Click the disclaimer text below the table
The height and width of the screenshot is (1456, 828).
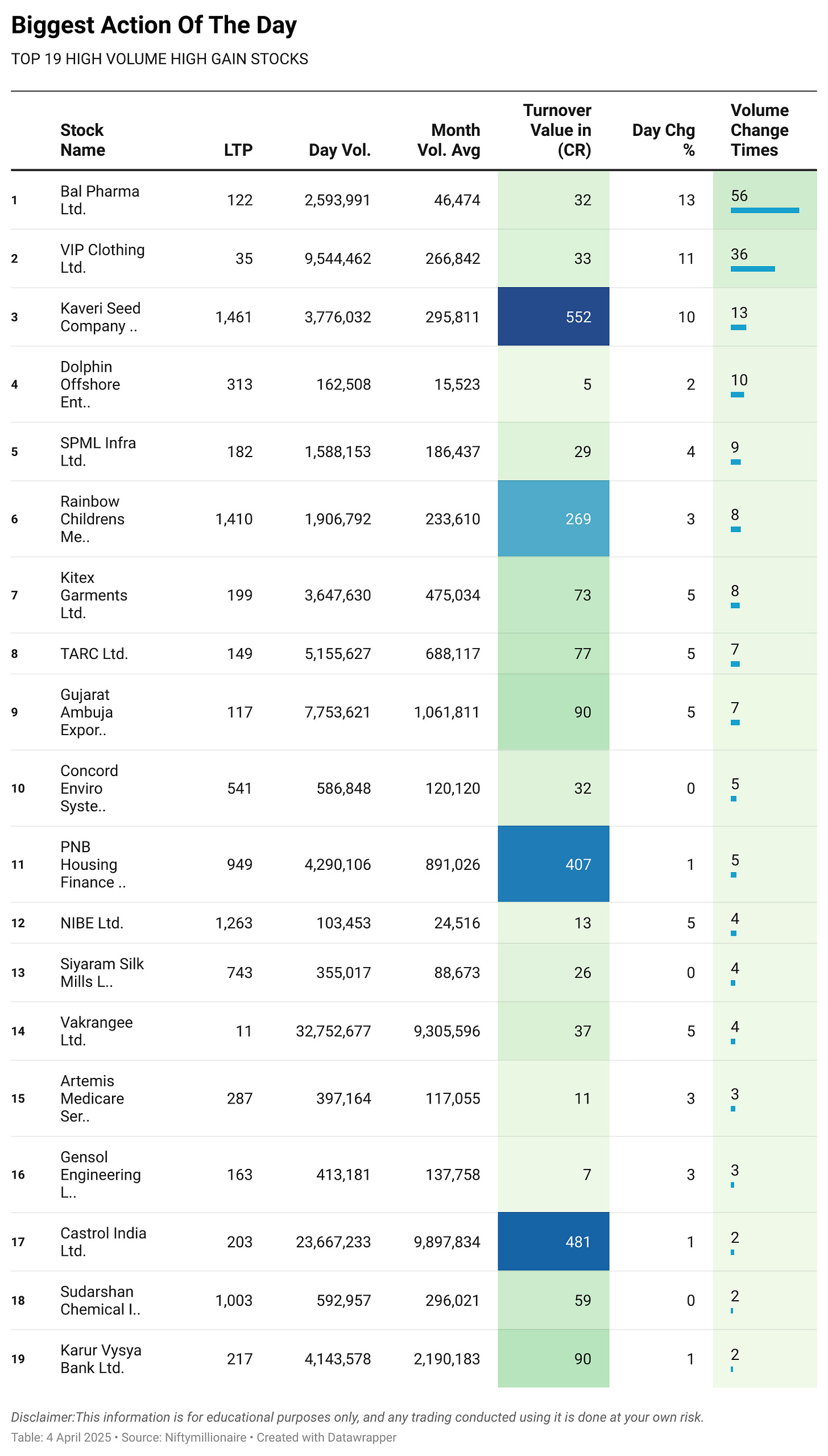[357, 1417]
